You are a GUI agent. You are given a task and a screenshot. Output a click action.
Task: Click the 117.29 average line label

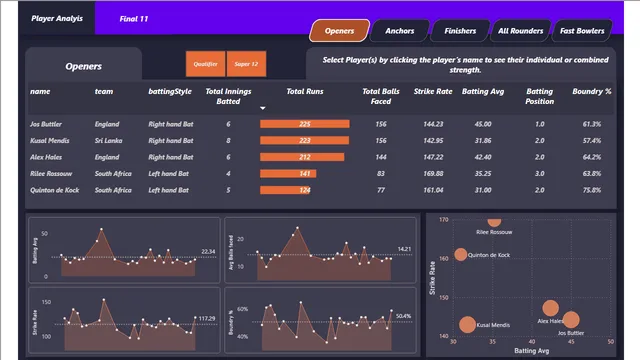click(207, 318)
